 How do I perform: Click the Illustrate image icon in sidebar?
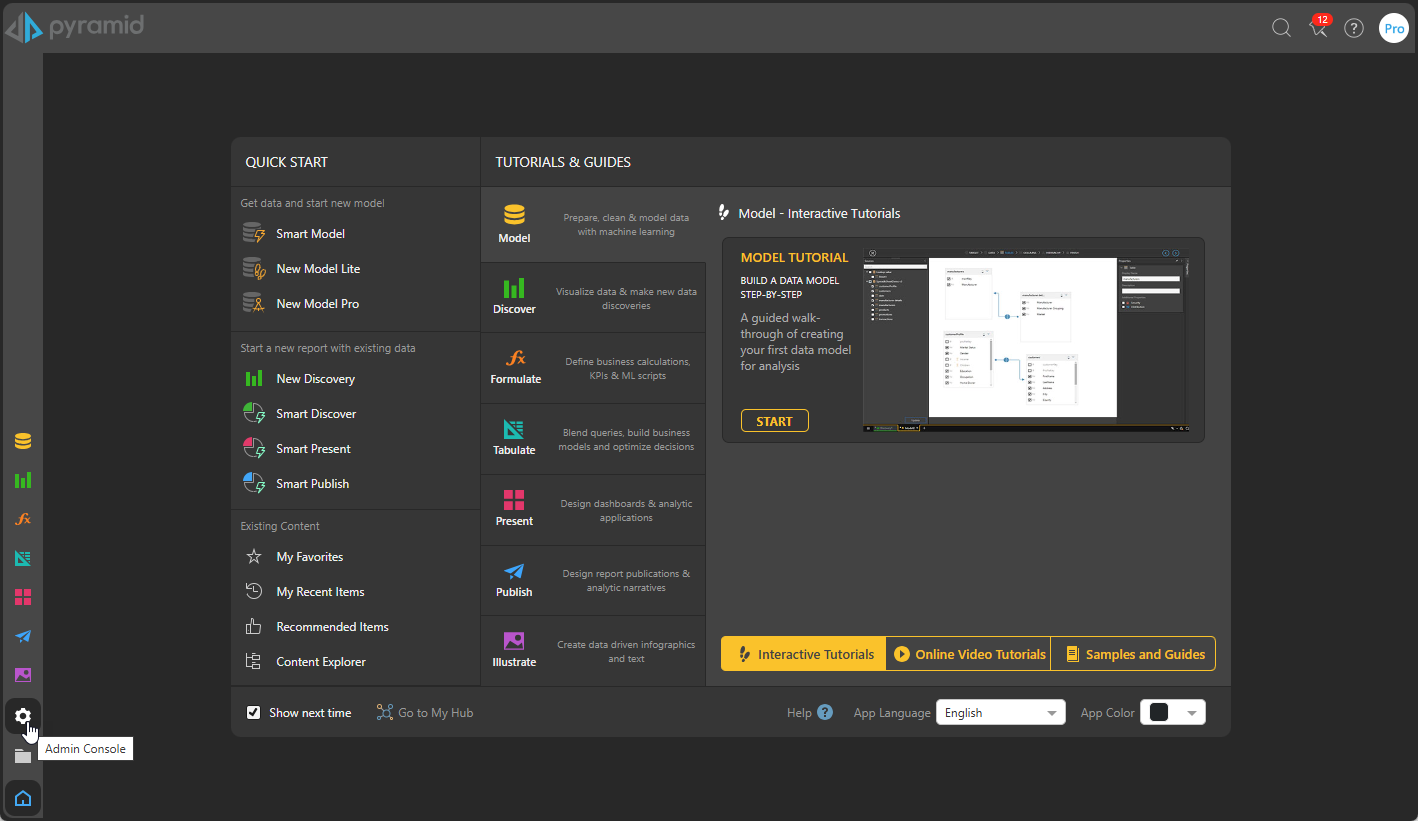click(23, 675)
